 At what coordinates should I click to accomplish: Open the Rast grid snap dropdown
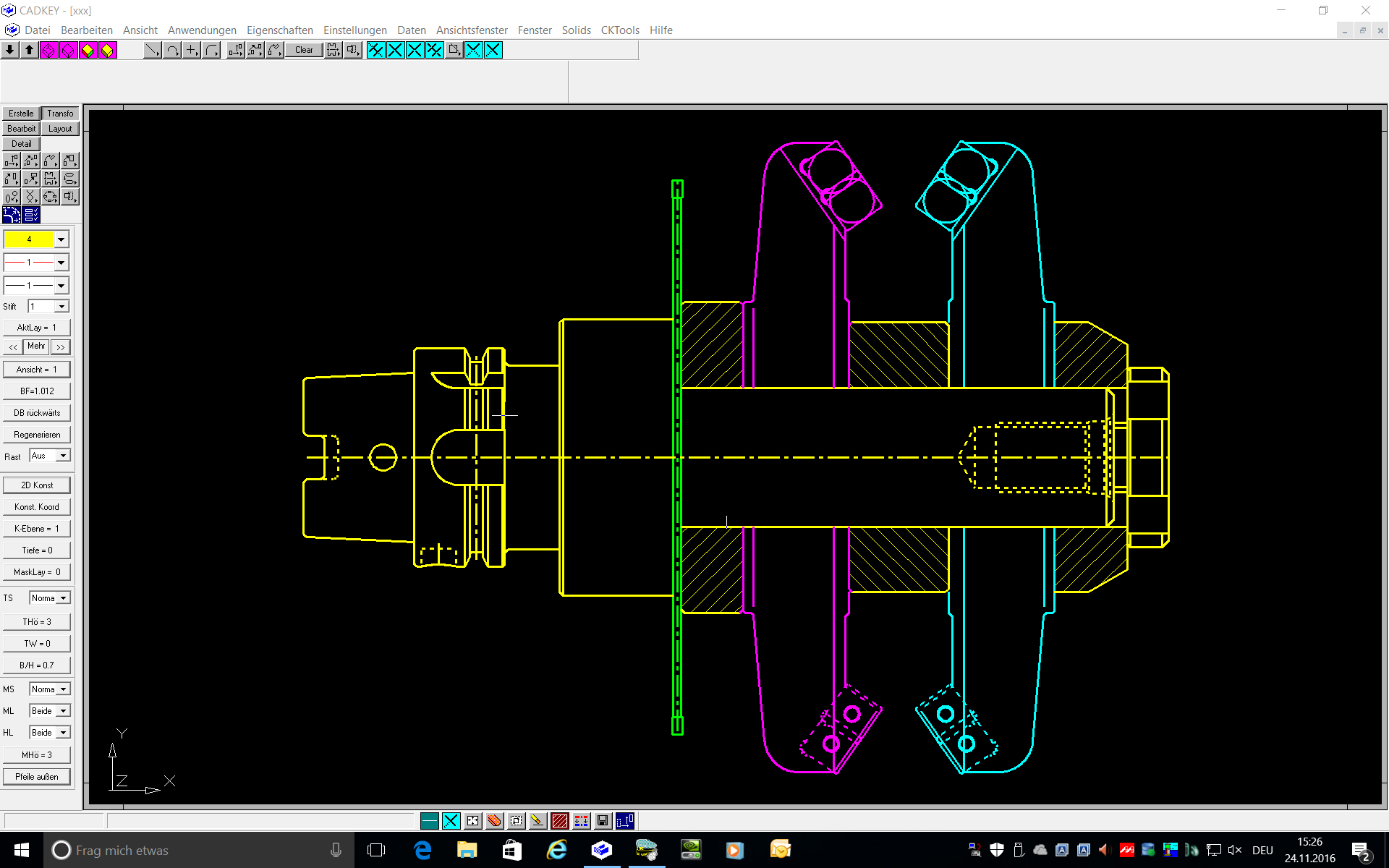(x=64, y=456)
